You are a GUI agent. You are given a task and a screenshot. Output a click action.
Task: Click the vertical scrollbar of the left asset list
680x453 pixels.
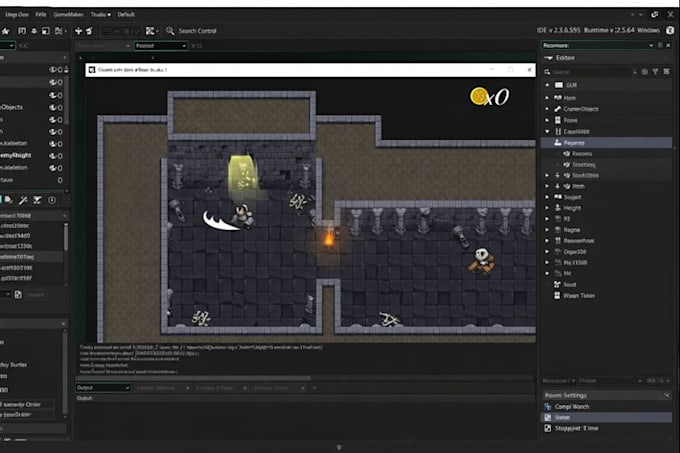(x=66, y=237)
